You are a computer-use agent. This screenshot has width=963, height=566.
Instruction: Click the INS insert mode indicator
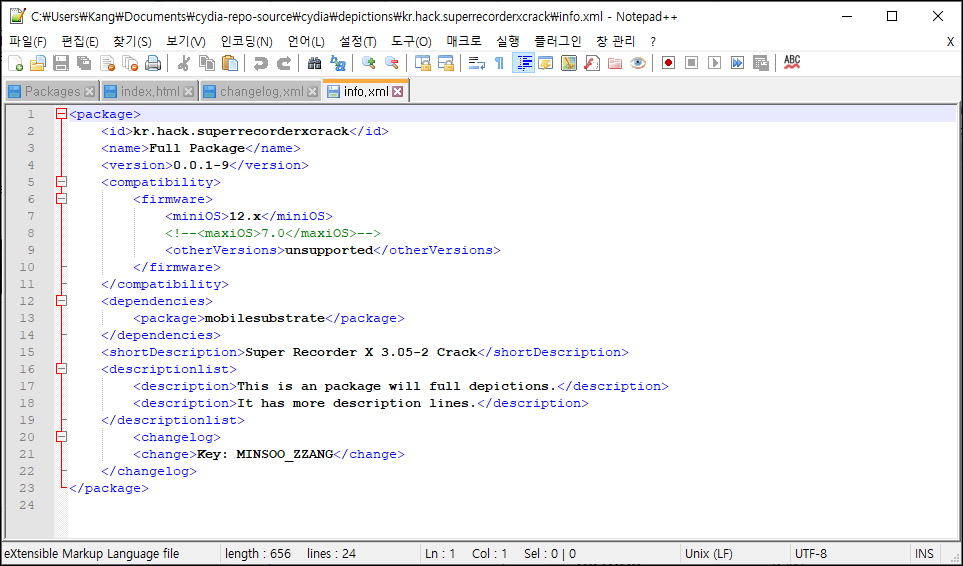(924, 554)
